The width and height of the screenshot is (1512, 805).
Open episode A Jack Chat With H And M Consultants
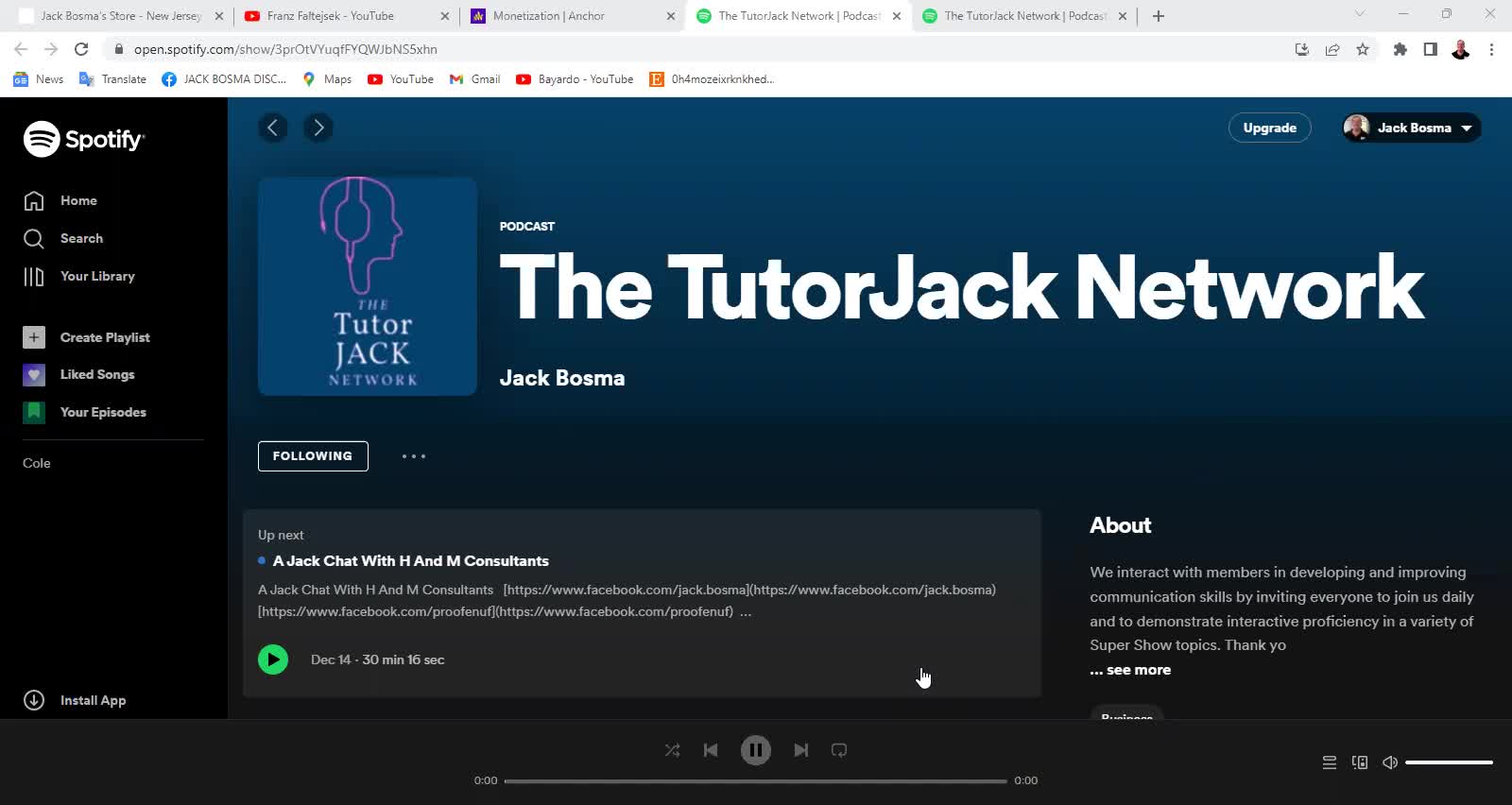click(411, 561)
